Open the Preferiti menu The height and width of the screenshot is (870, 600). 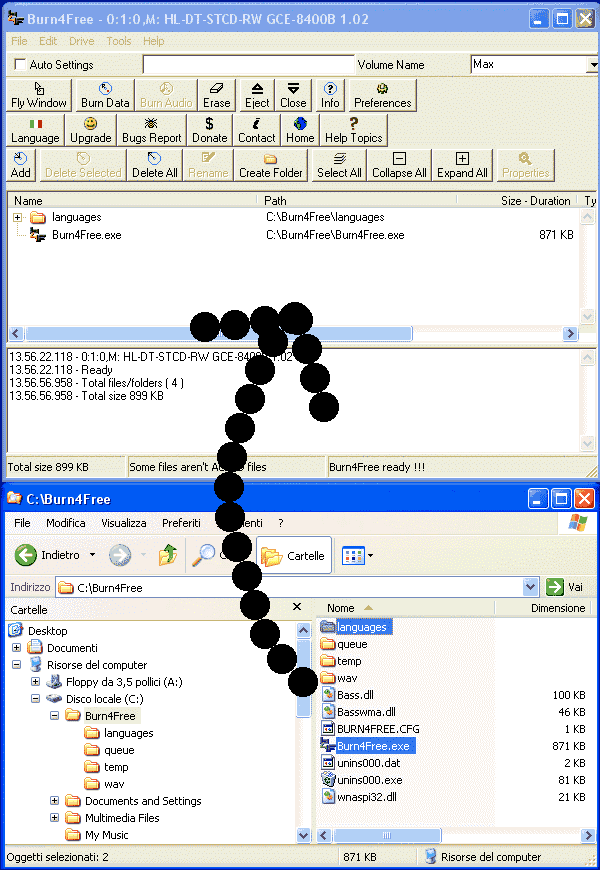pyautogui.click(x=181, y=523)
